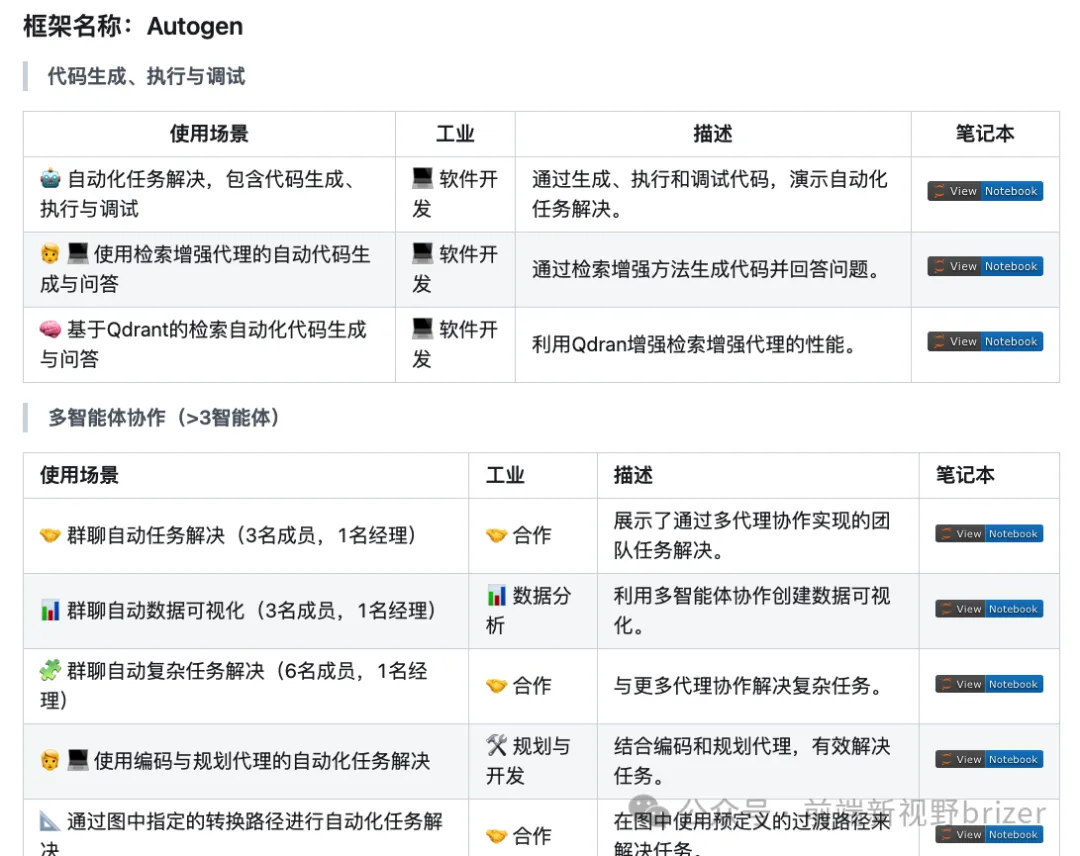Open View Notebook badge for 群聊自动数据可视化 row
Screen dimensions: 1080x856
(989, 609)
